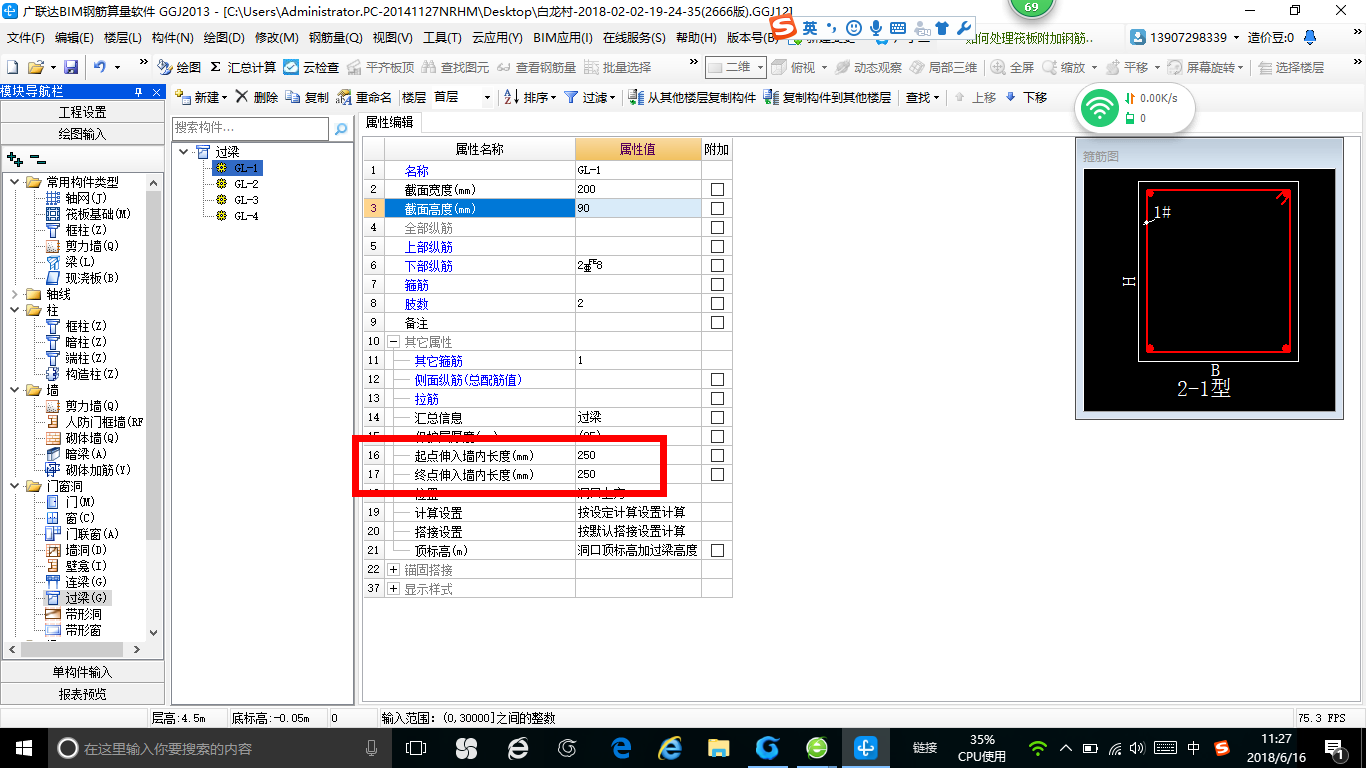Run 汇总计算 summary calculation

(x=243, y=67)
